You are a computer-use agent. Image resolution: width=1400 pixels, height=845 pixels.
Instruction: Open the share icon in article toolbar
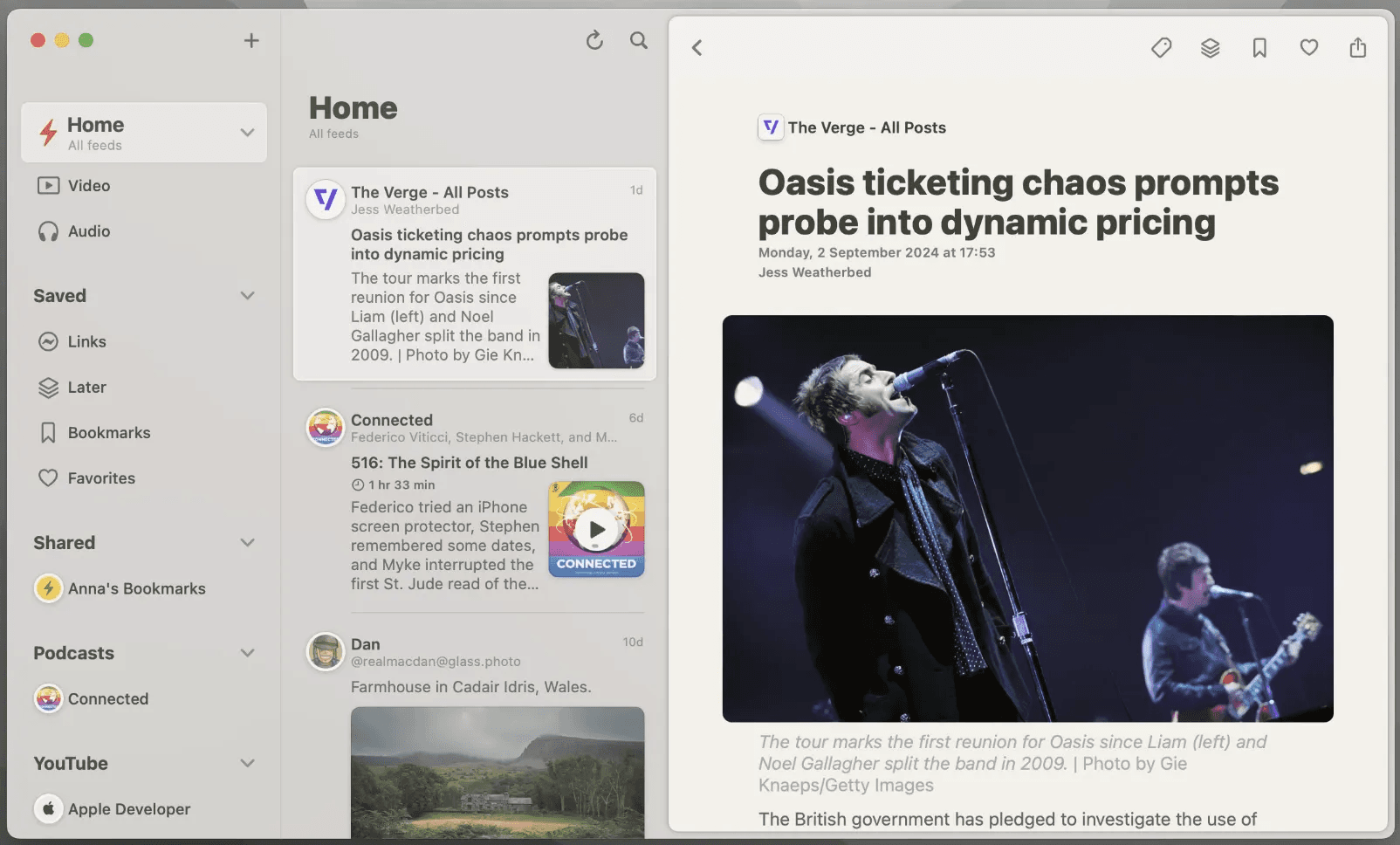(x=1357, y=48)
